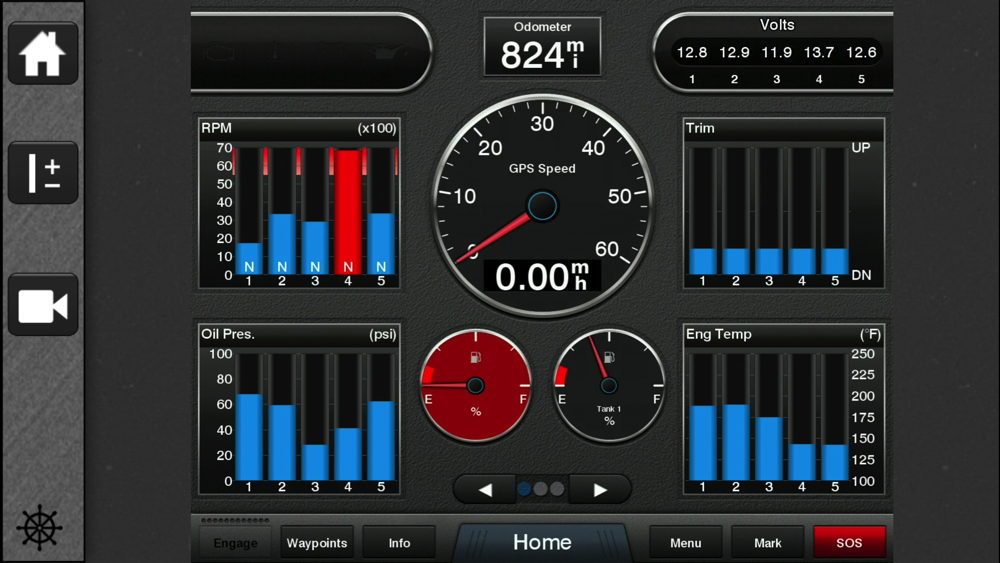
Task: Tap the 0.00 mph speed readout
Action: pos(541,277)
